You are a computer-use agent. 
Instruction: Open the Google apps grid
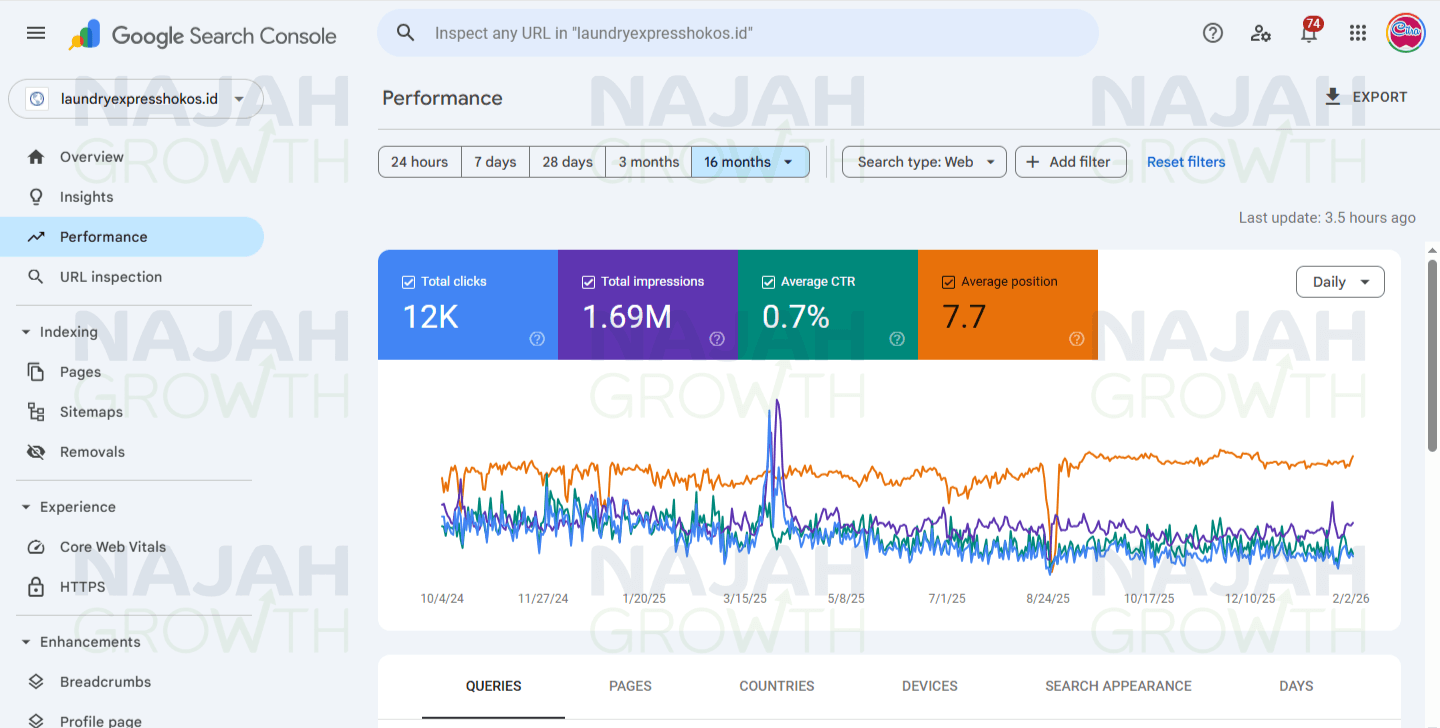click(1357, 33)
